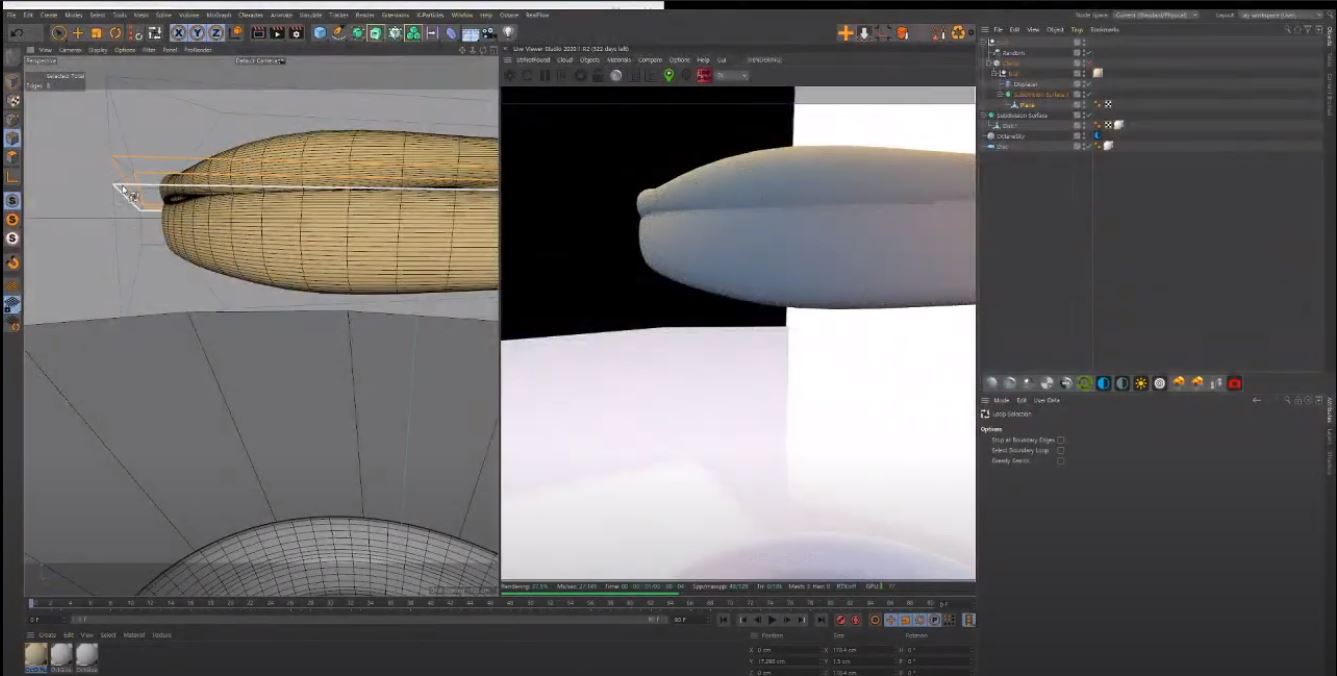1337x676 pixels.
Task: Toggle X axis lock
Action: tap(179, 33)
